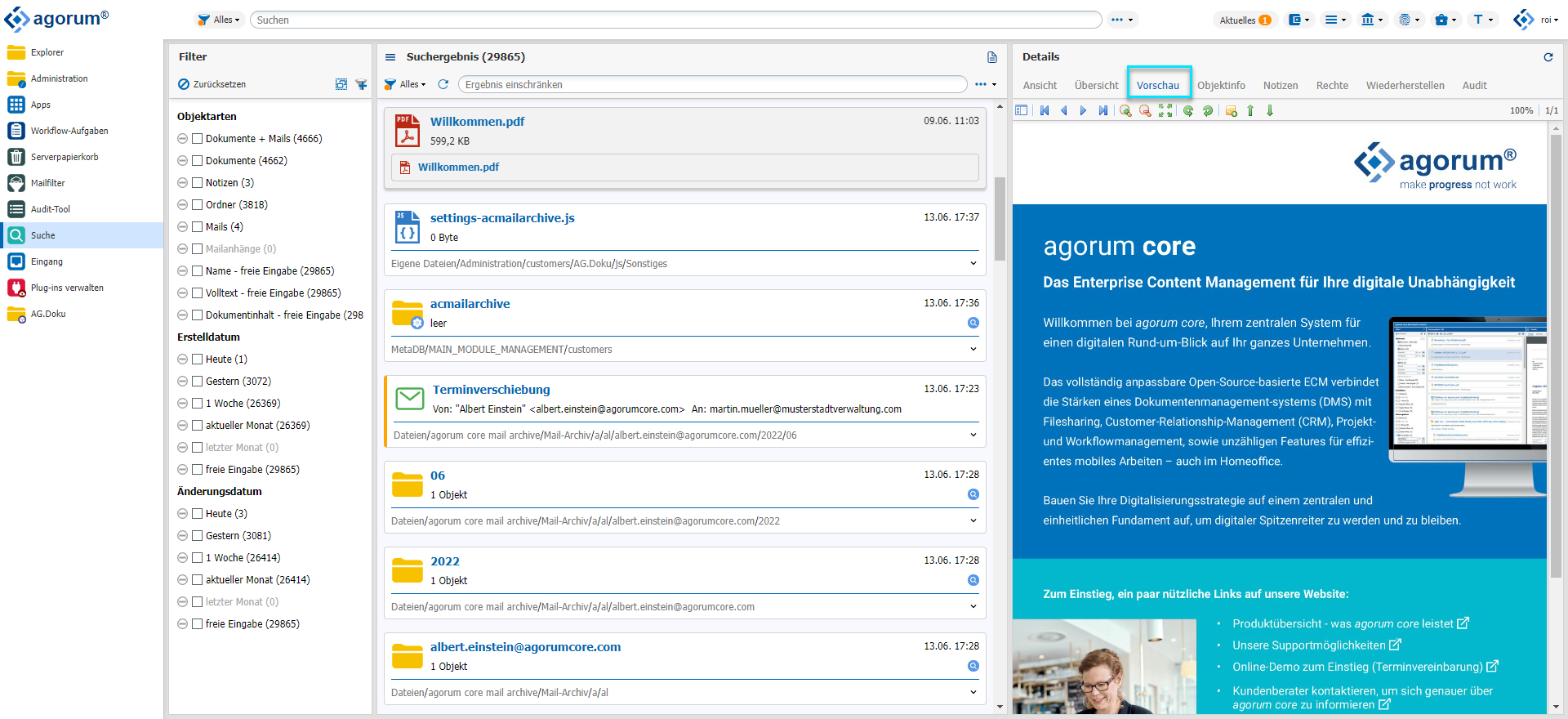Add a note annotation in preview
Image resolution: width=1568 pixels, height=719 pixels.
click(1231, 110)
